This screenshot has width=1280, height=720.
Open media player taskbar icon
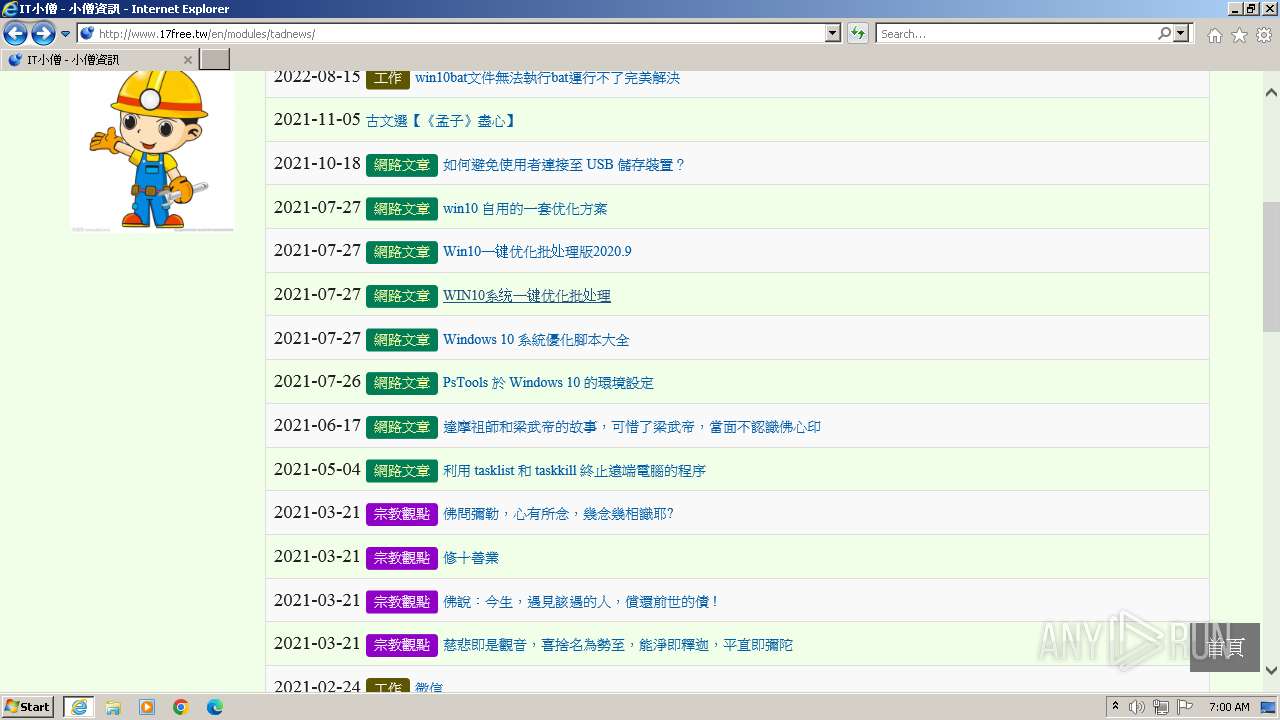pos(147,707)
